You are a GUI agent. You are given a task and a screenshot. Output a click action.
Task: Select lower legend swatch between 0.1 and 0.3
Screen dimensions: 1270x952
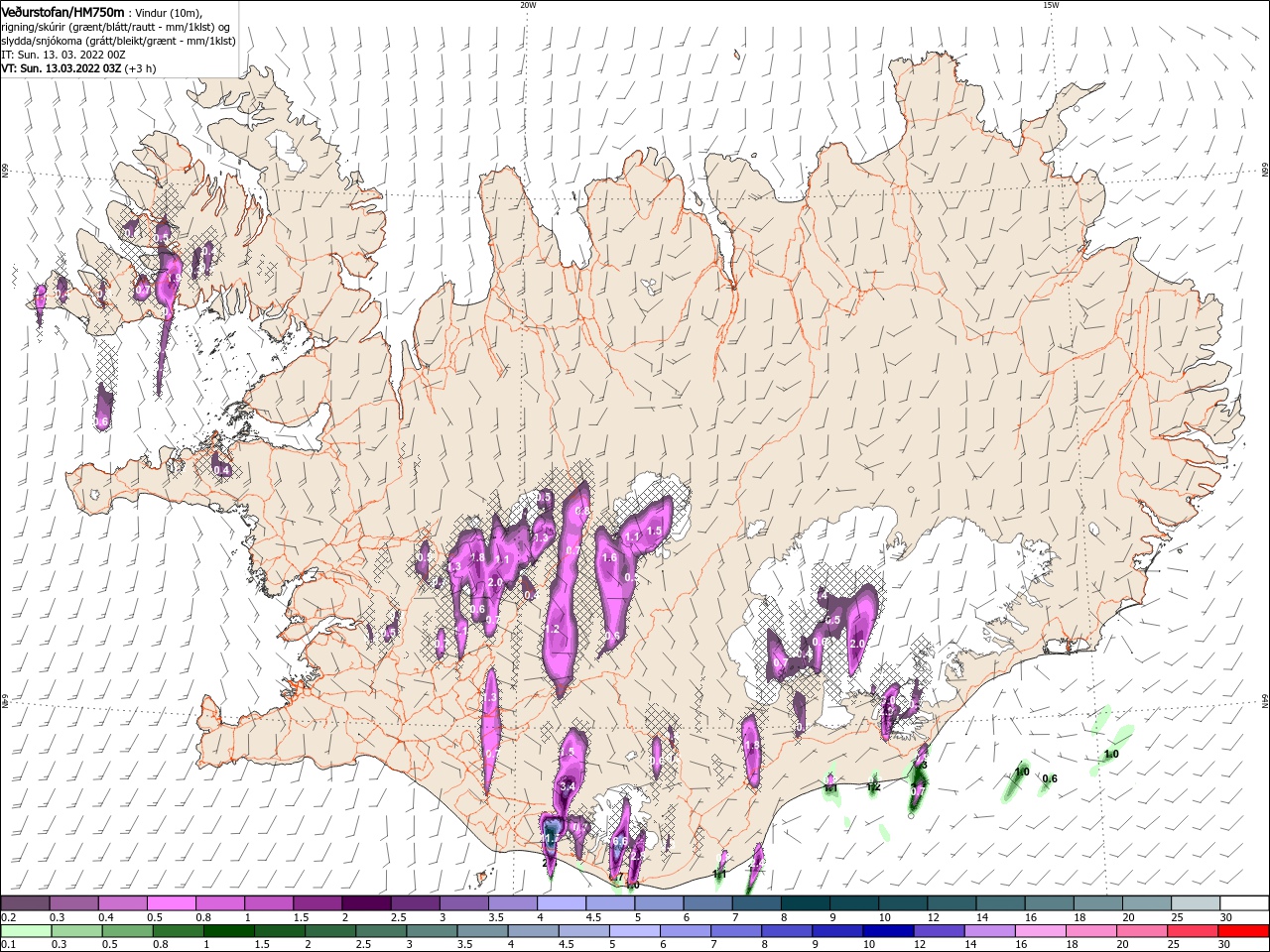pos(26,931)
